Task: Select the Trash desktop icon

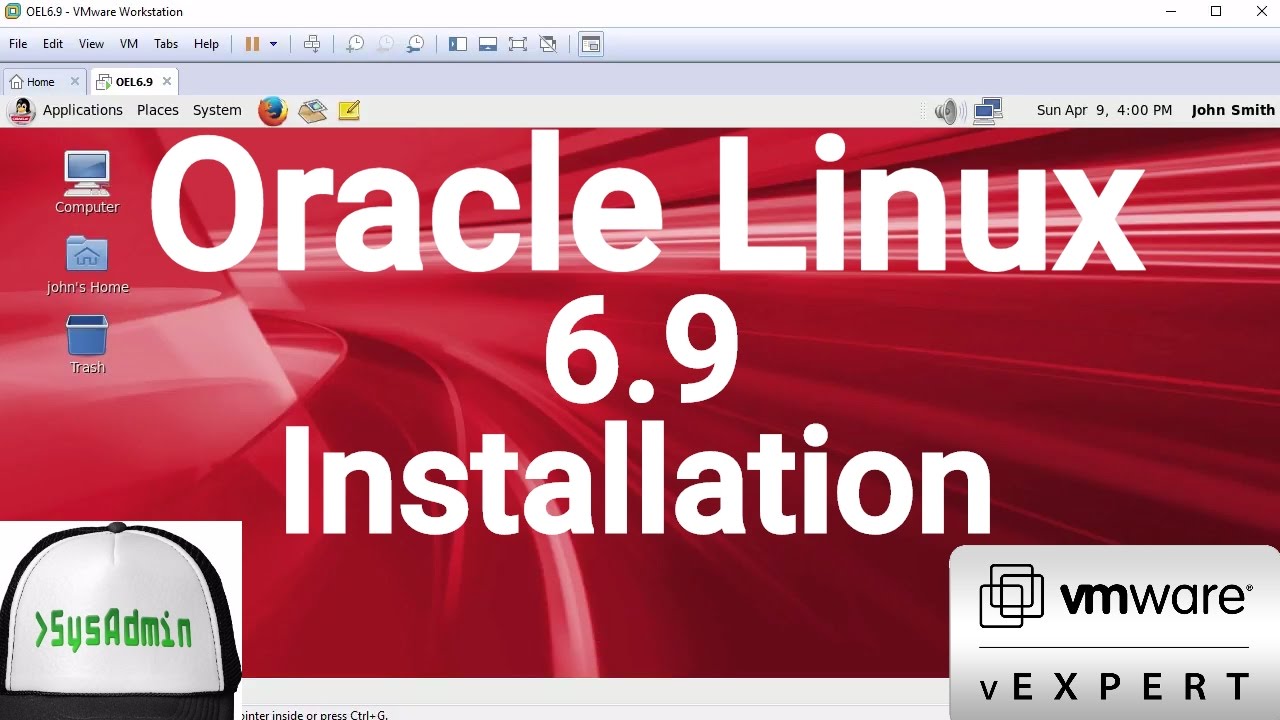Action: [87, 344]
